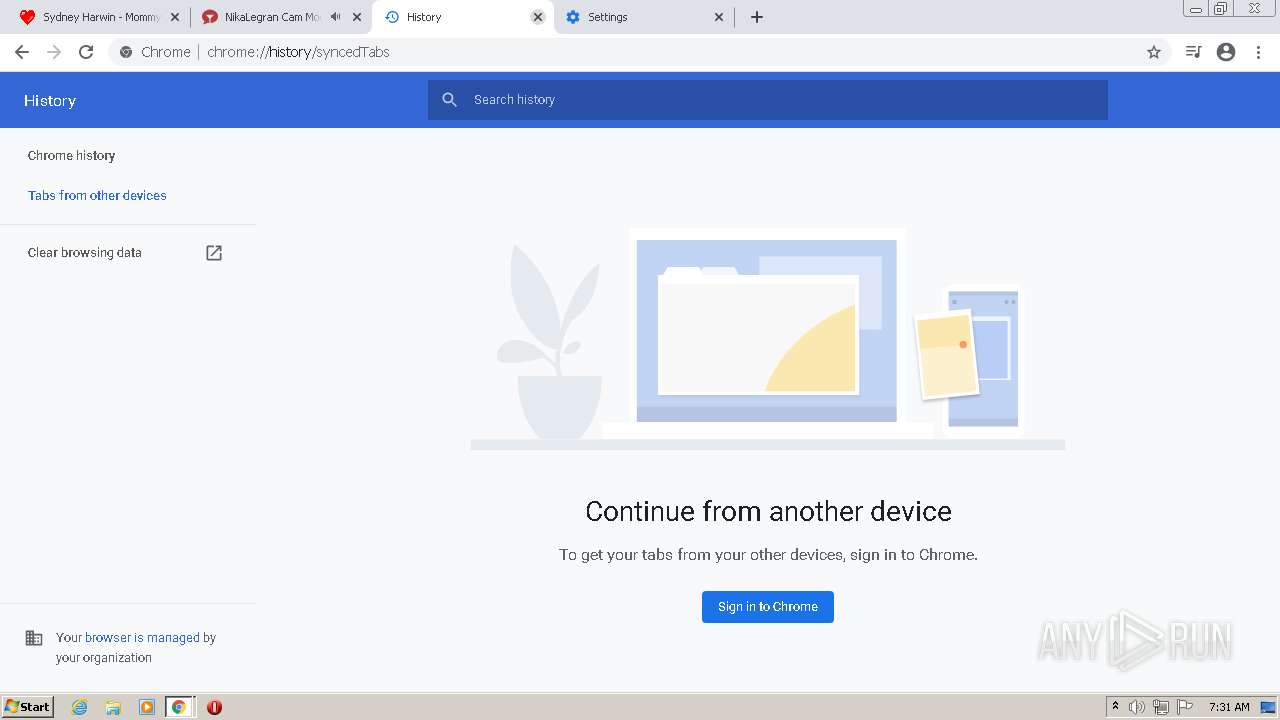Screen dimensions: 1280x720
Task: Open the network tray icon
Action: tap(1161, 707)
